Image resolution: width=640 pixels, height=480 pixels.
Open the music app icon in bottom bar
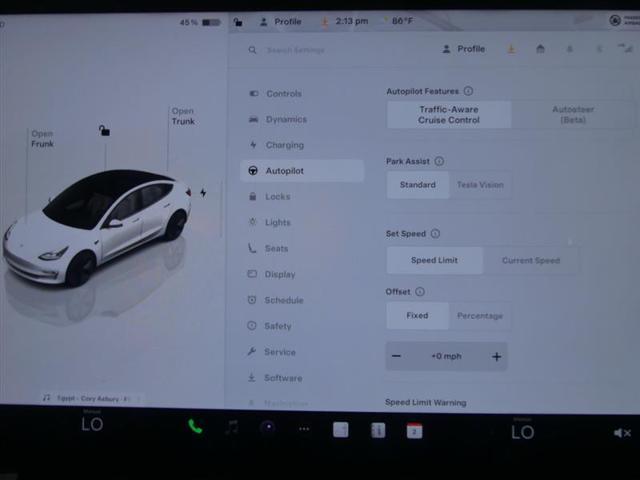coord(232,427)
